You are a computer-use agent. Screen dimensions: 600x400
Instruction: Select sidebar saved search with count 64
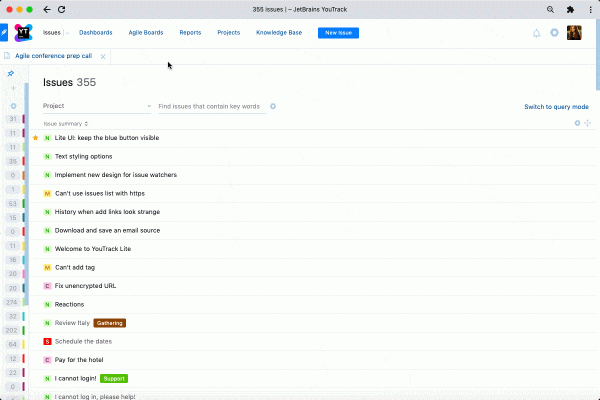13,344
